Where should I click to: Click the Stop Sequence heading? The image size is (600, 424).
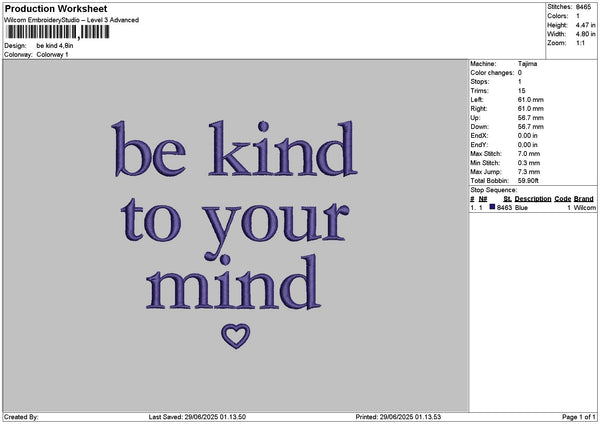tap(494, 190)
